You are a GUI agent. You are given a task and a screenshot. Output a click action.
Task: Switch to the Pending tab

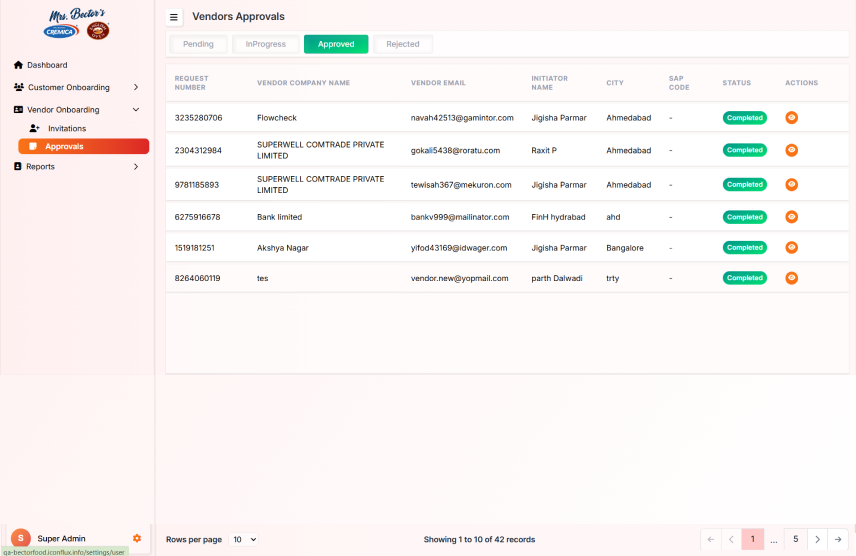pos(198,44)
